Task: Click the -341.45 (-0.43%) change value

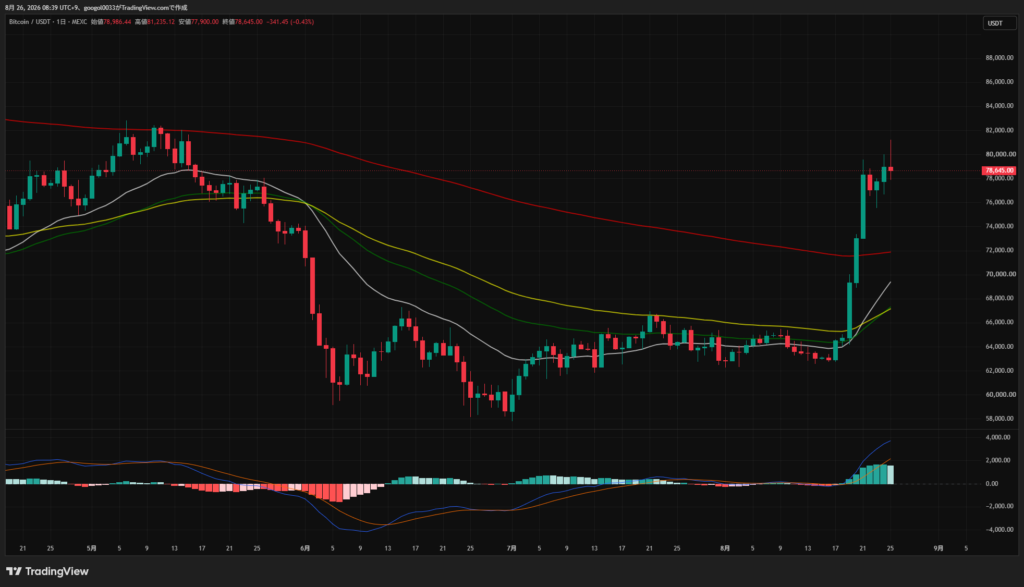Action: point(291,22)
